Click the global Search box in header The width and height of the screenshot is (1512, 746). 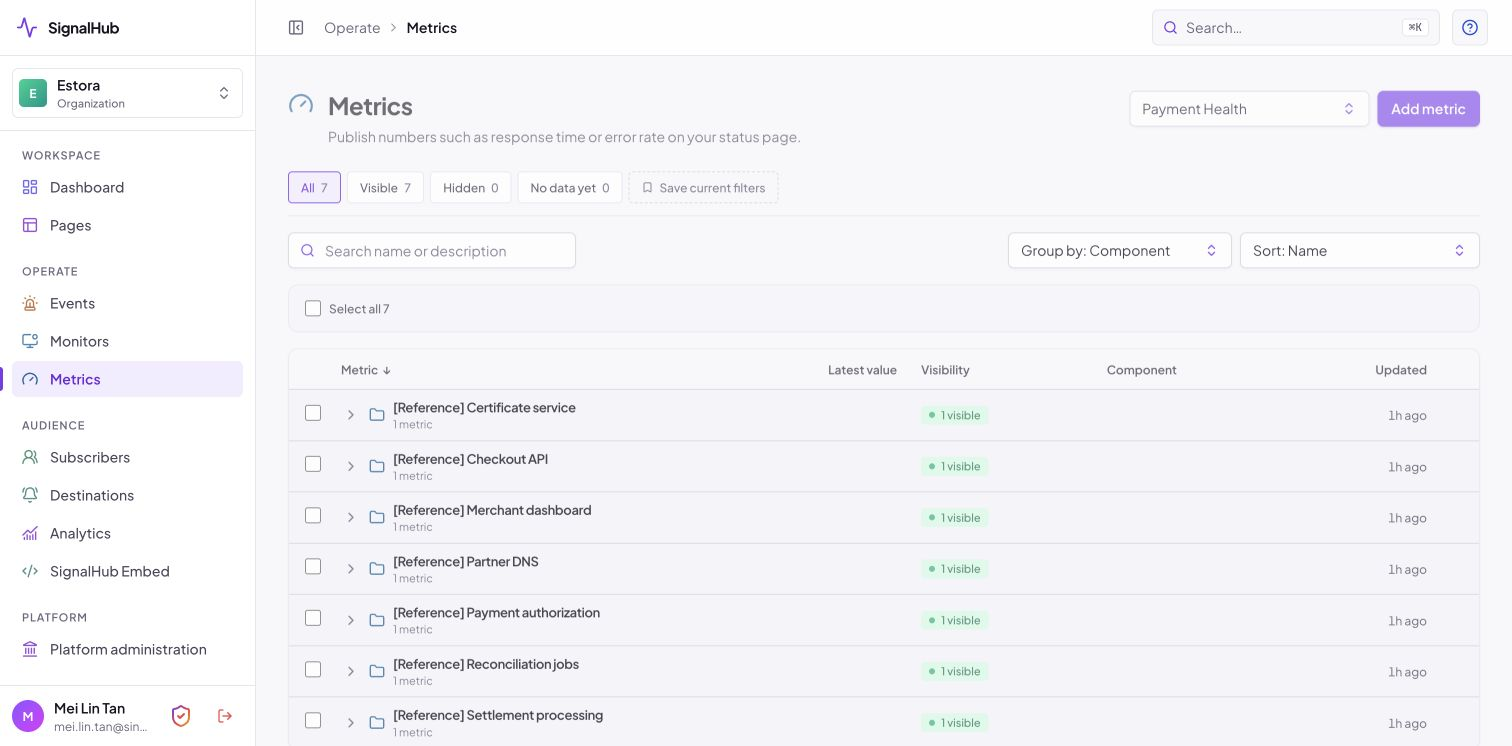click(1295, 28)
